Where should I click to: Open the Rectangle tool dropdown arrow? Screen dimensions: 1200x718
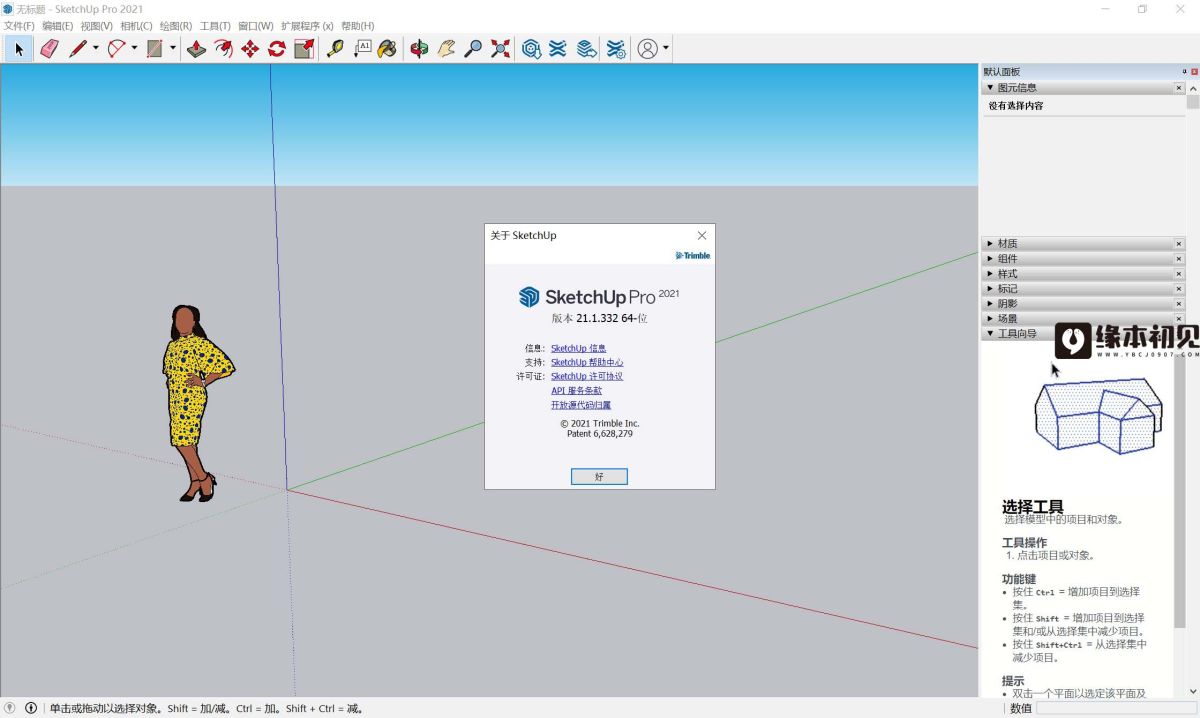(172, 48)
